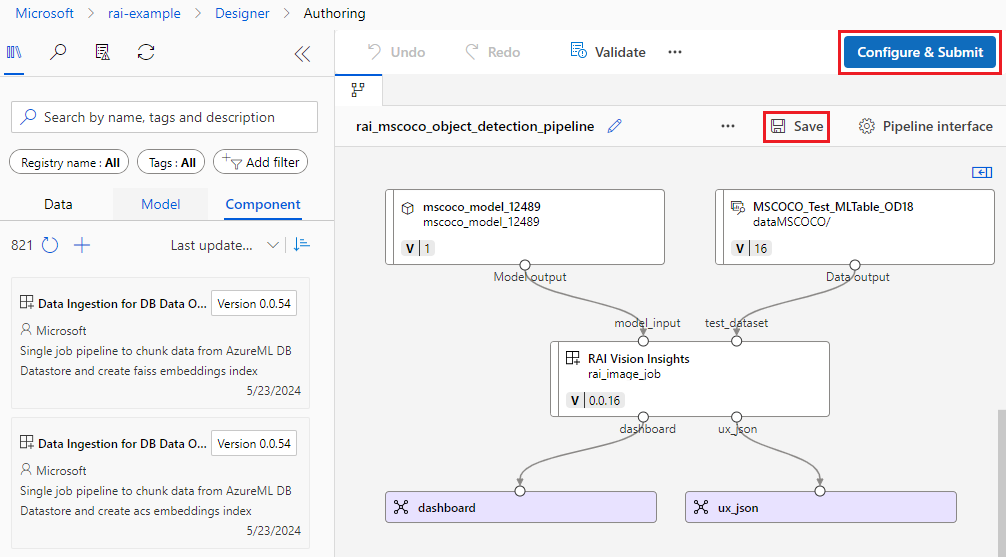This screenshot has width=1006, height=557.
Task: Refresh the side panel with the sync icon
Action: tap(146, 52)
